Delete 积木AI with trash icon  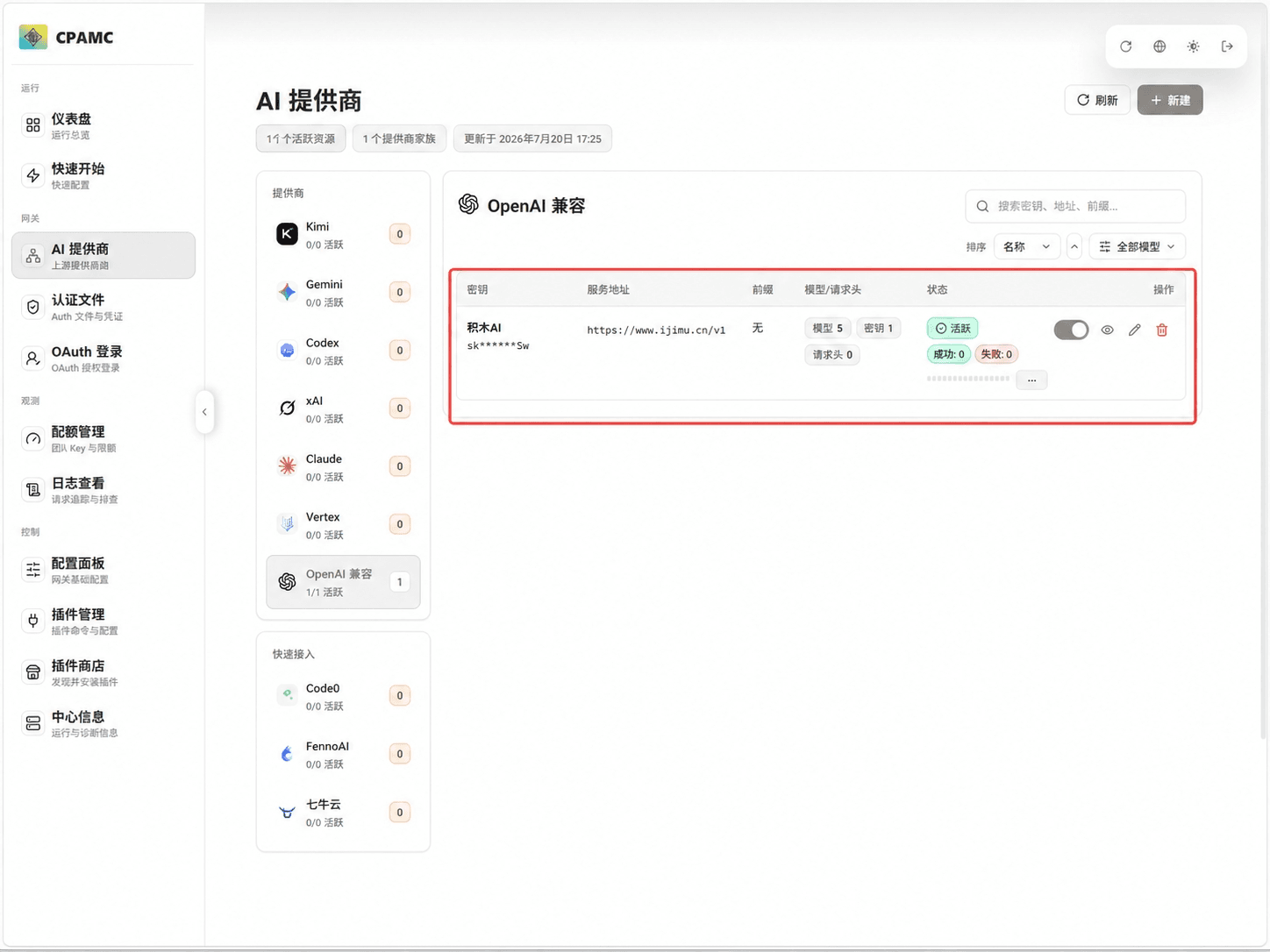click(x=1162, y=330)
